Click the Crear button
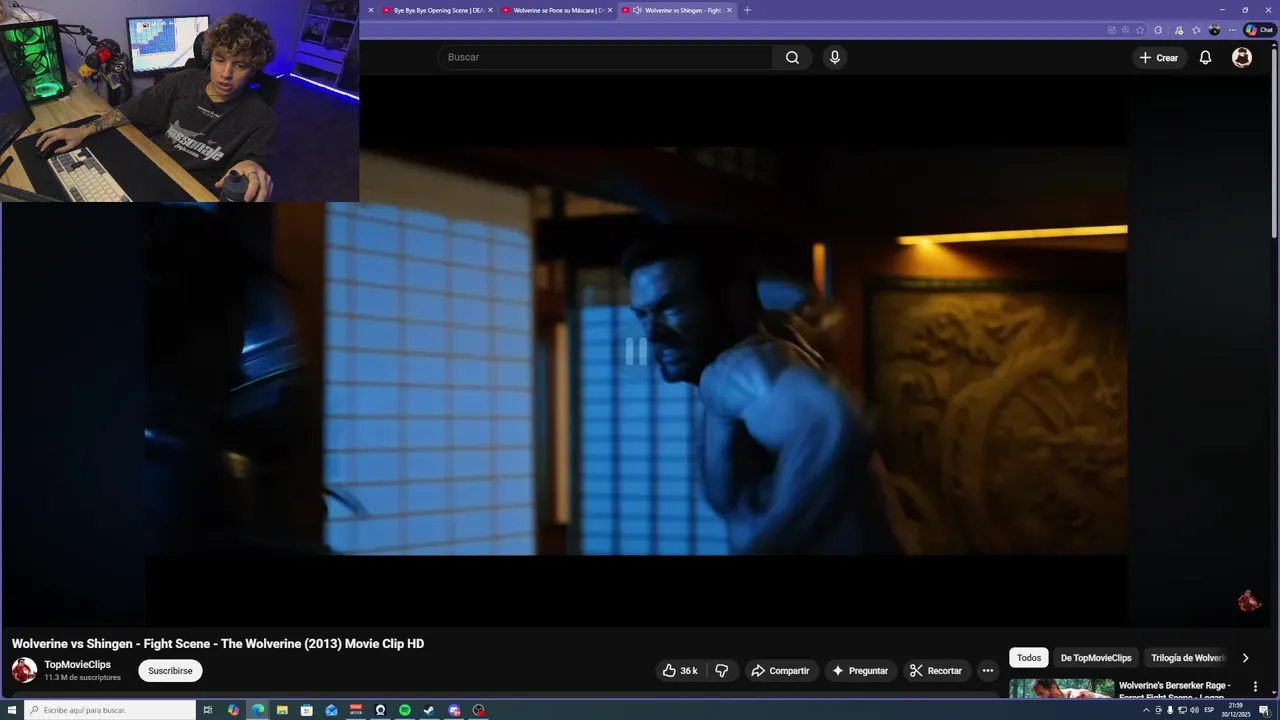Image resolution: width=1280 pixels, height=720 pixels. (1158, 58)
